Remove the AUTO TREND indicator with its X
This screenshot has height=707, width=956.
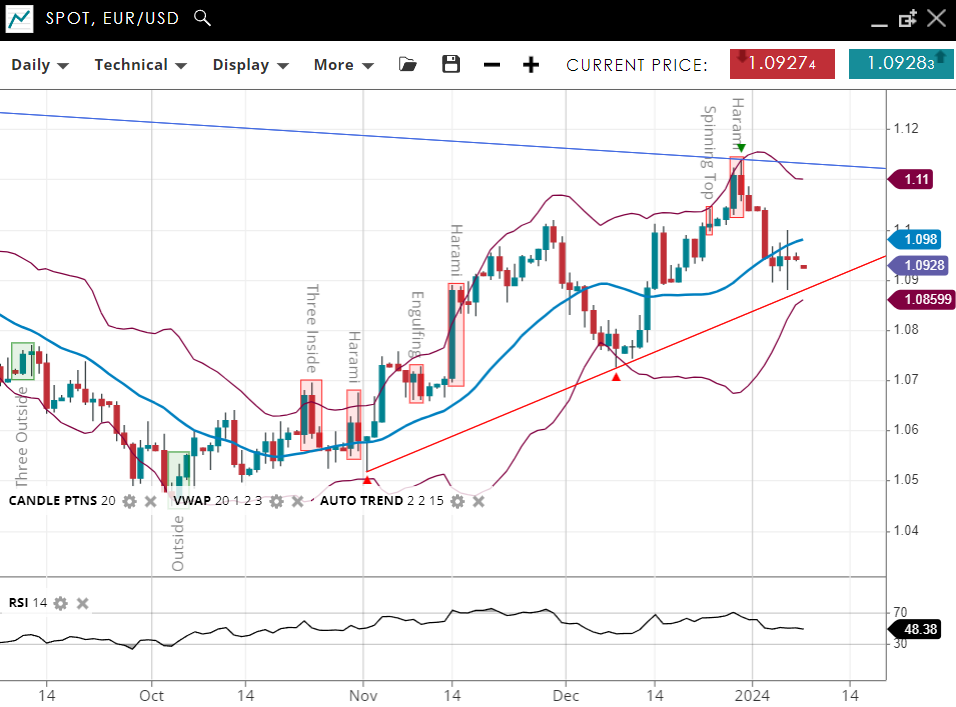coord(479,500)
